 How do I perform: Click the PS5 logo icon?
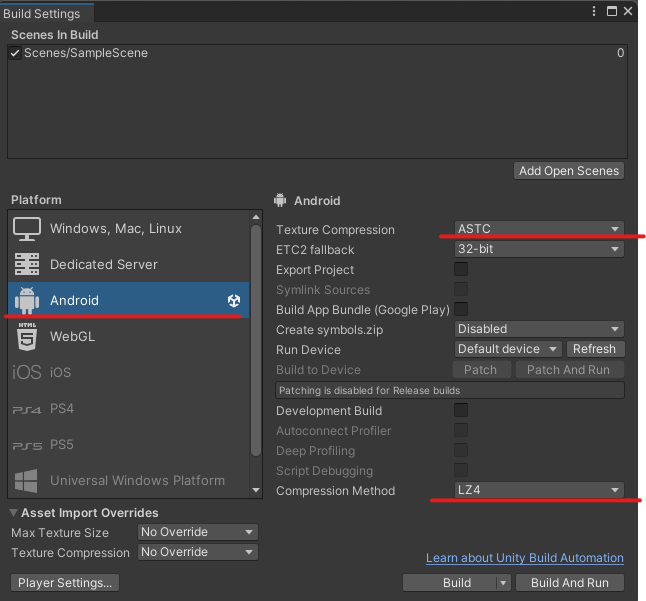pyautogui.click(x=27, y=446)
